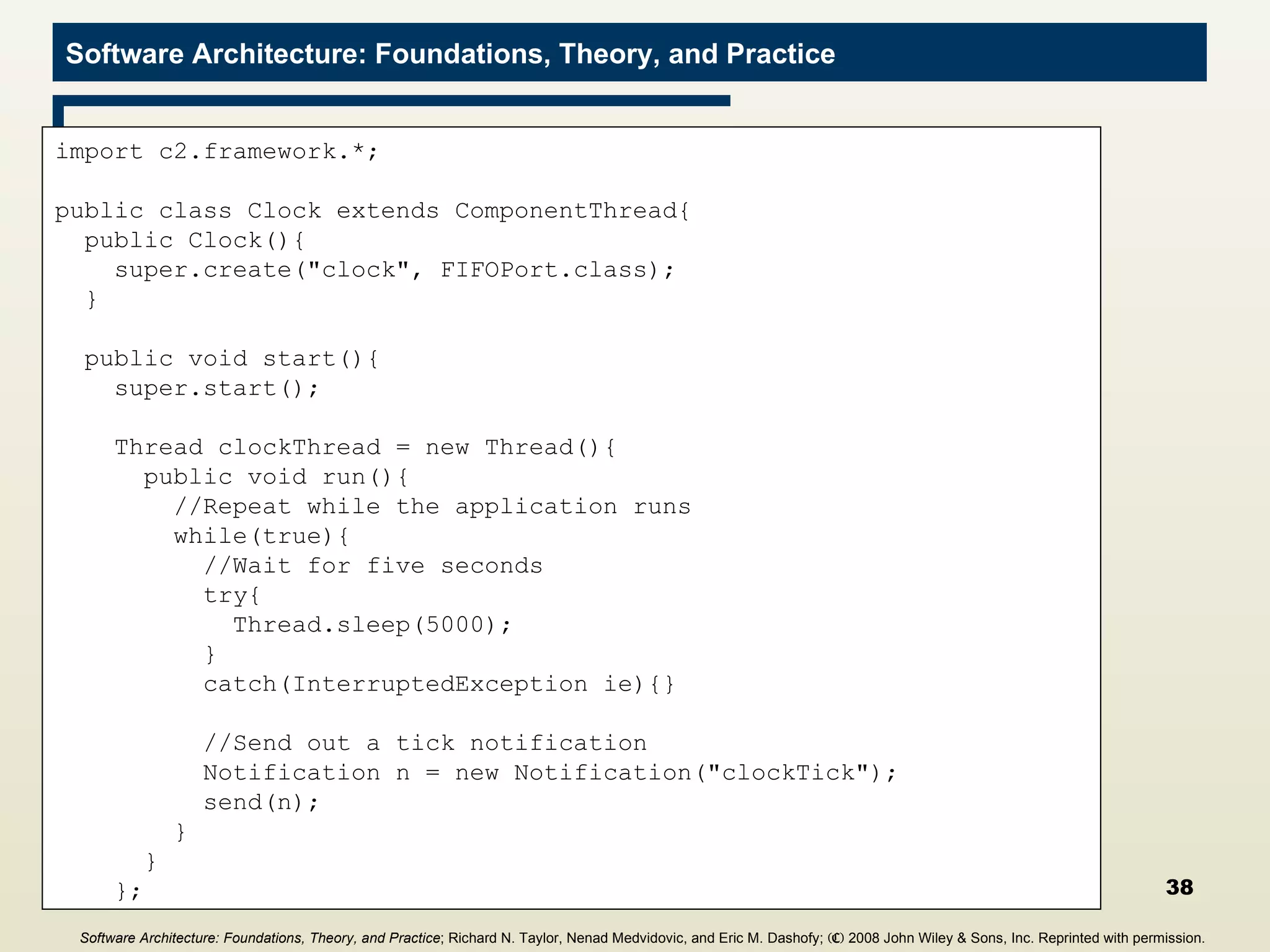Click the comment '//Wait for five seconds'
Screen dimensions: 1270x952
[373, 566]
